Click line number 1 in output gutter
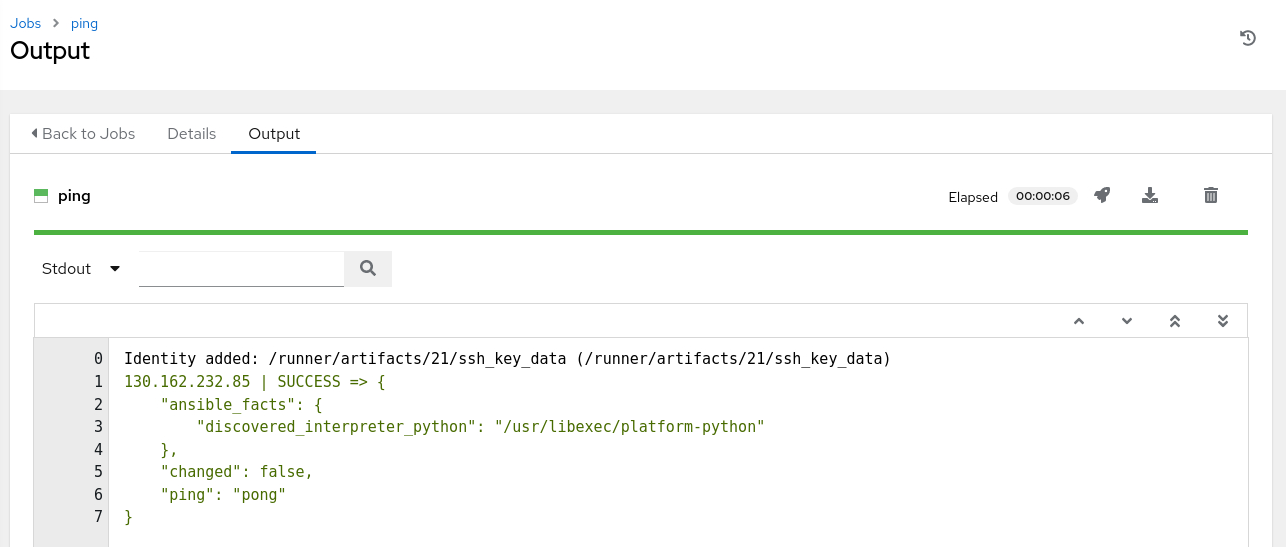This screenshot has width=1286, height=547. tap(98, 381)
